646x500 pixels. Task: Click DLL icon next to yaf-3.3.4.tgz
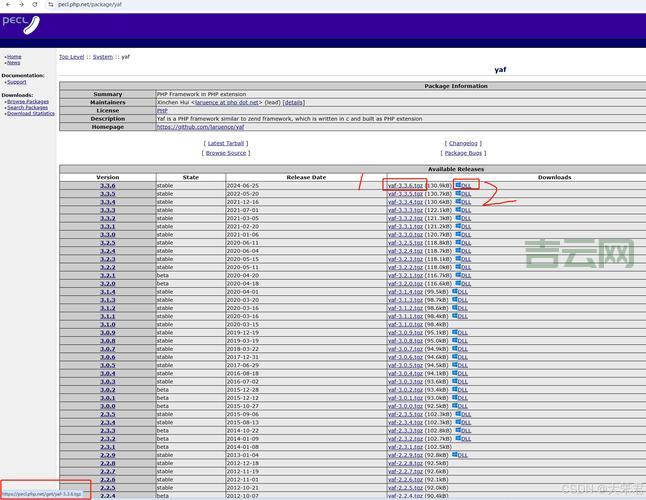[463, 202]
